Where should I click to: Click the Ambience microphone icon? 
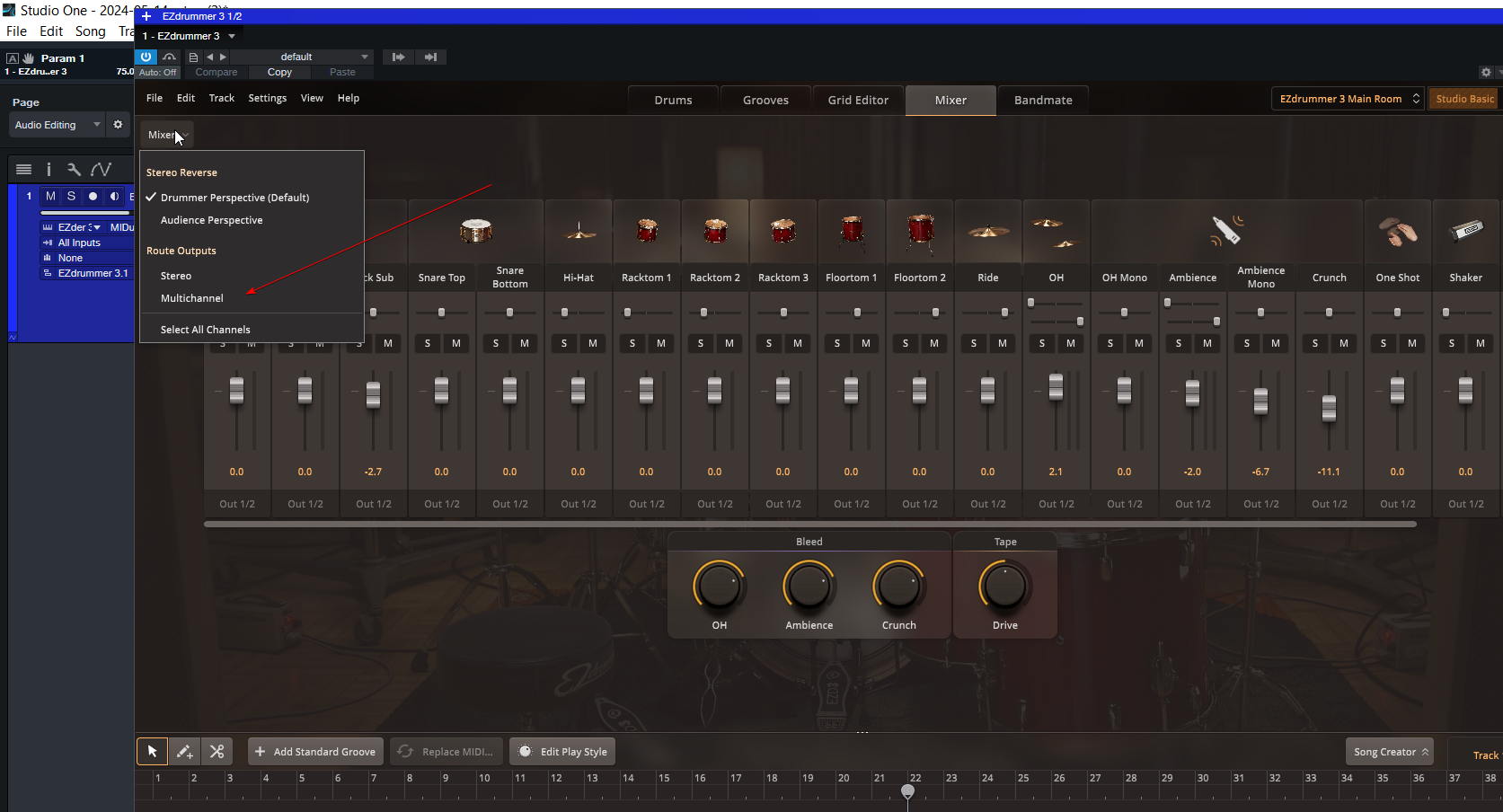[x=1226, y=230]
